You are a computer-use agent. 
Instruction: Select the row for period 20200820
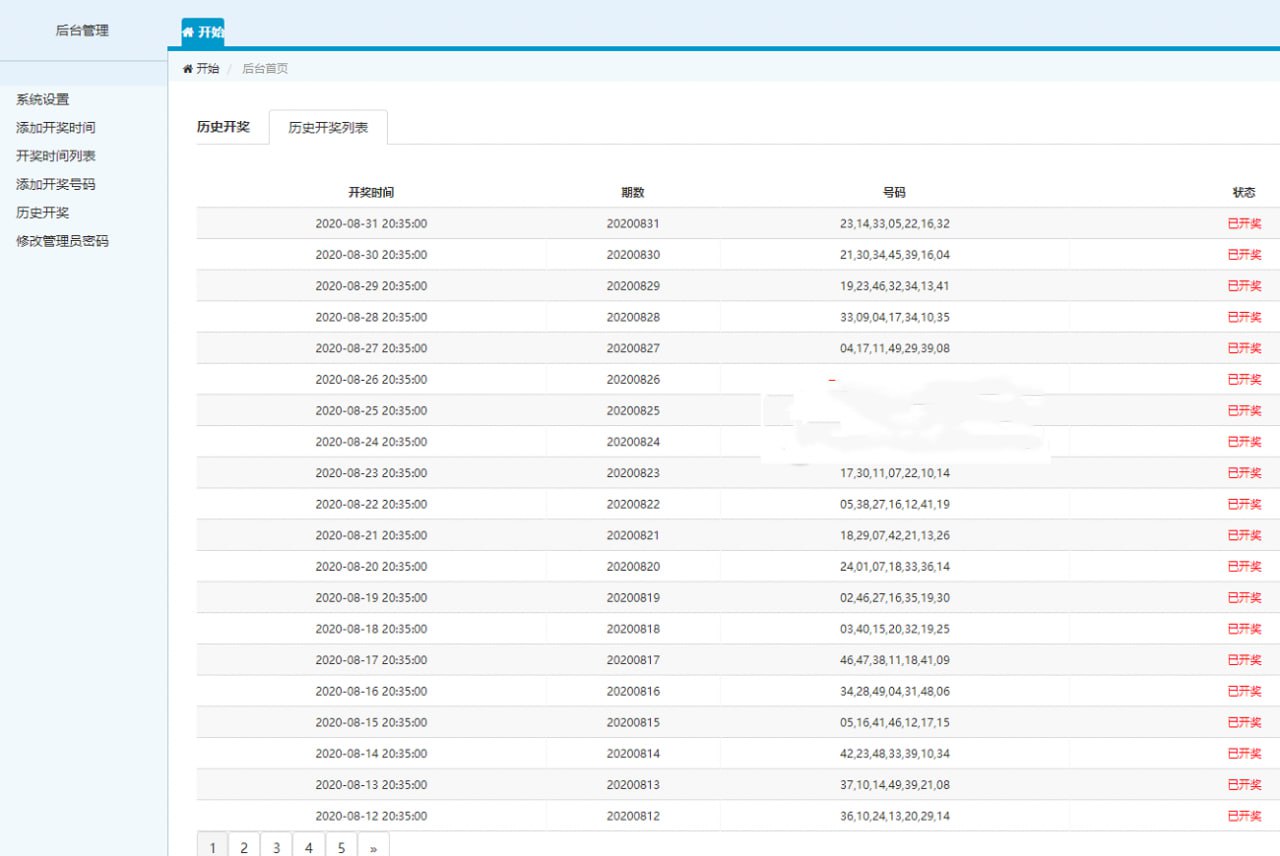point(633,567)
